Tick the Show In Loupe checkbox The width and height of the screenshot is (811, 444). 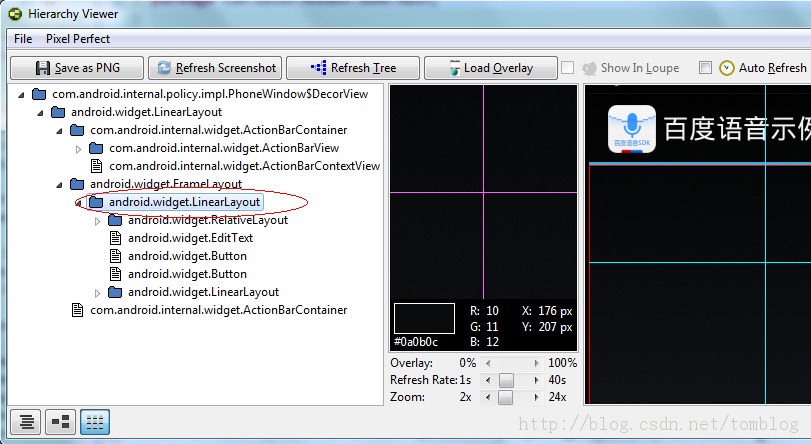(x=567, y=68)
